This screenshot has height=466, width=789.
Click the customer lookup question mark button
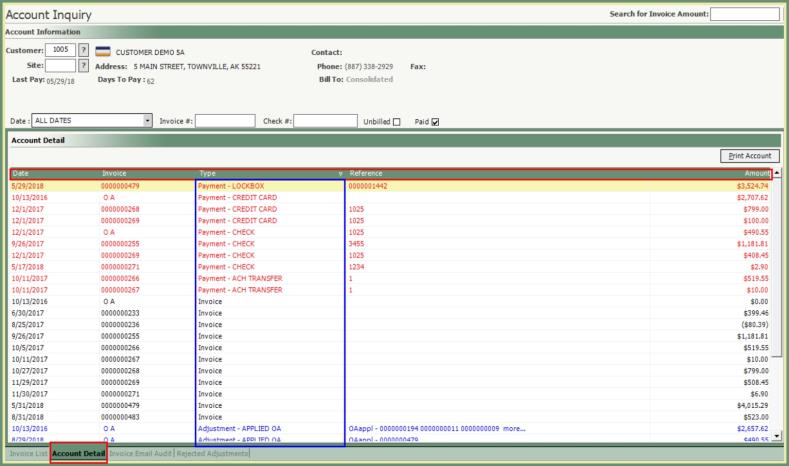click(84, 50)
